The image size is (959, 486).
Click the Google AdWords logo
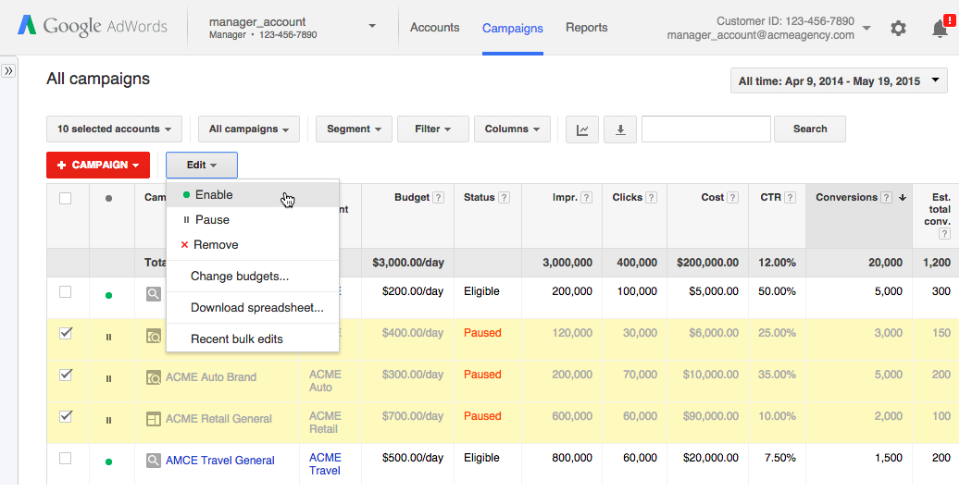pos(92,26)
